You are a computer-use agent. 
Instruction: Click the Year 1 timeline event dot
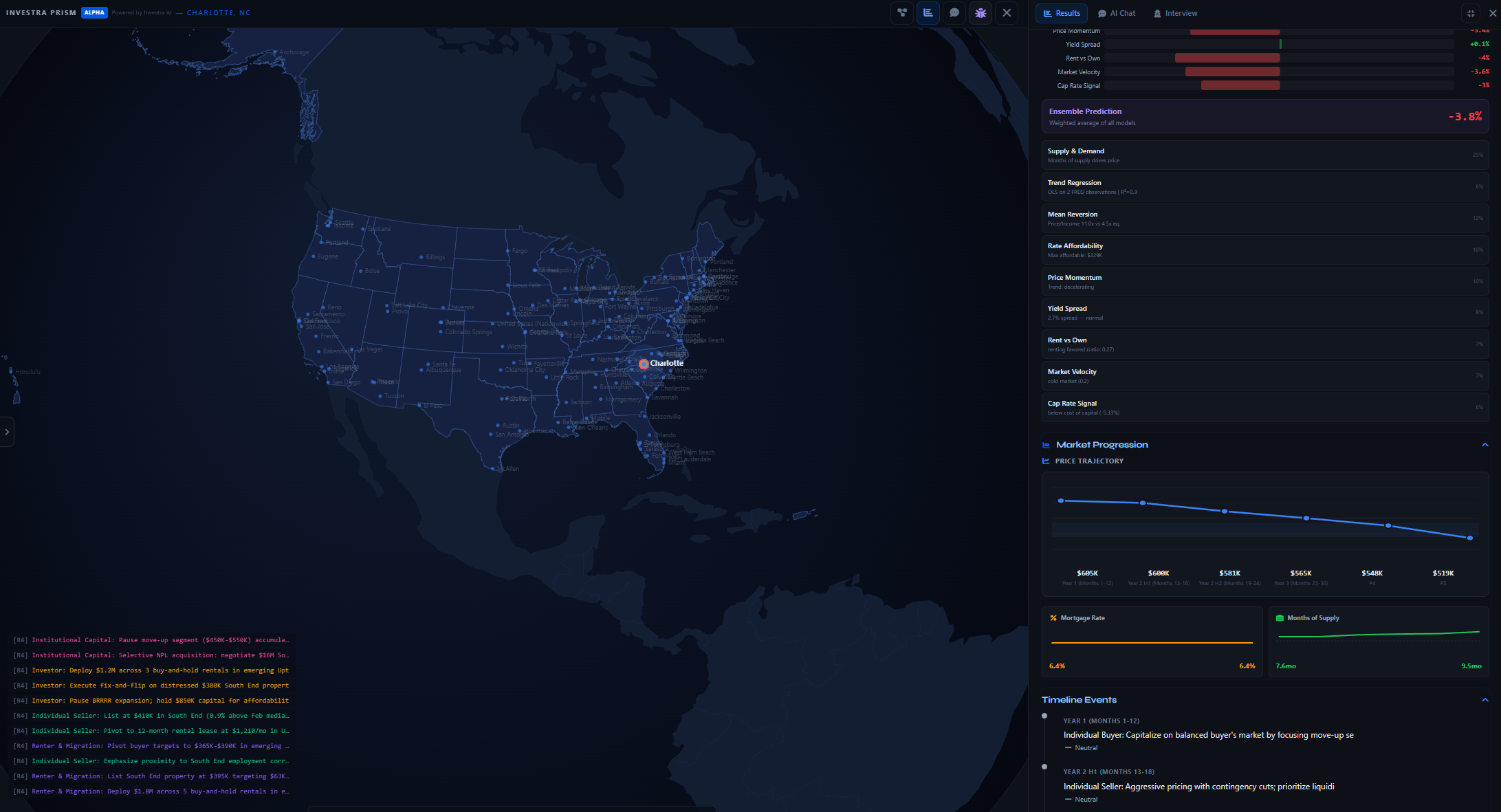pos(1044,716)
